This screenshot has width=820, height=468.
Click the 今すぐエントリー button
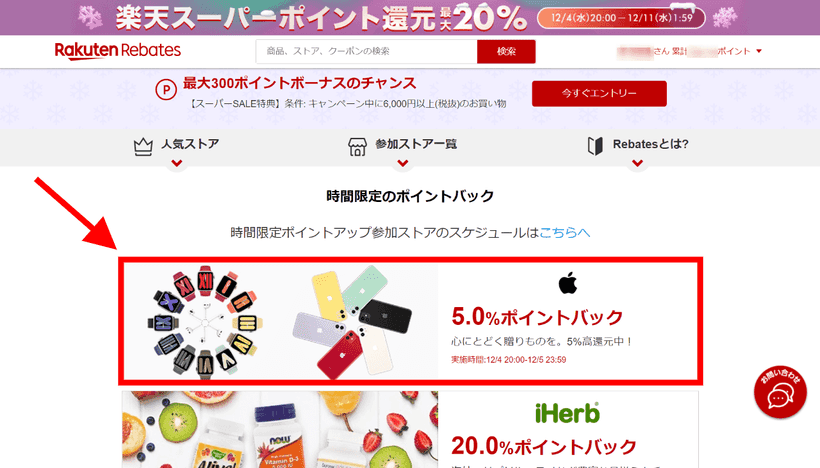[599, 93]
